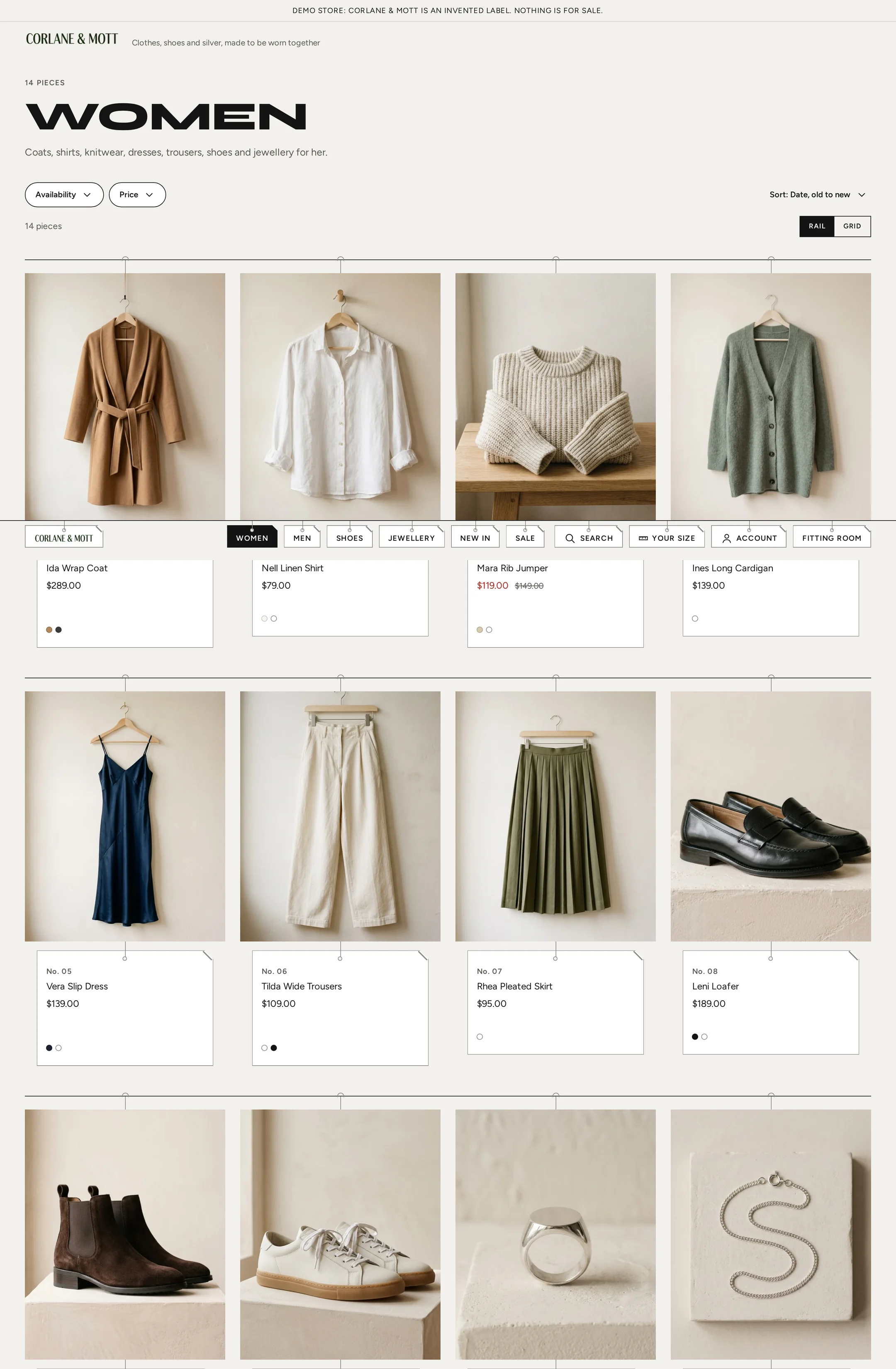Screen dimensions: 896x1369
Task: Open the brown suede boots image
Action: coord(125,1235)
